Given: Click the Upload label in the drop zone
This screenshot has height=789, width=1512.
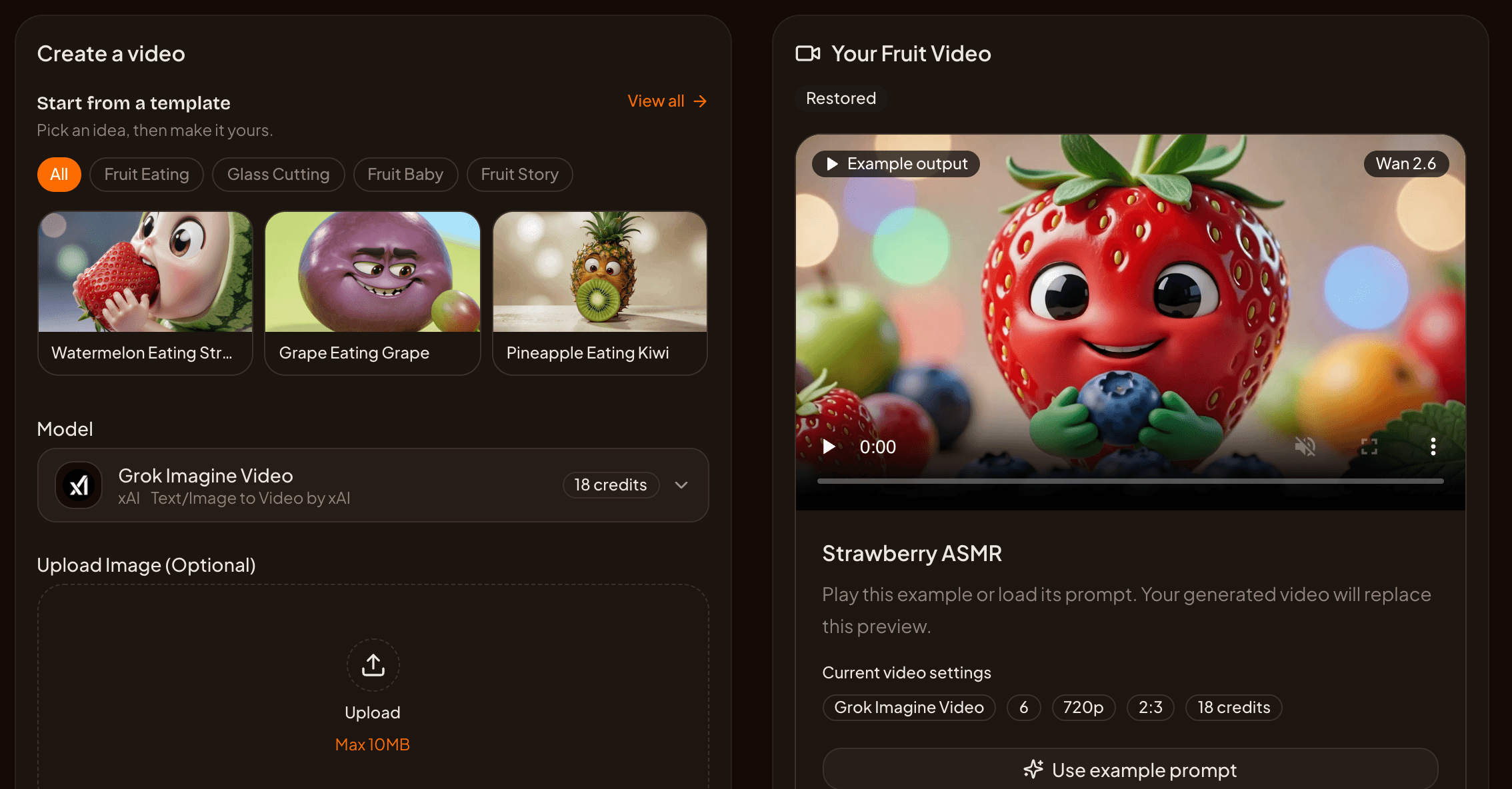Looking at the screenshot, I should pyautogui.click(x=373, y=712).
